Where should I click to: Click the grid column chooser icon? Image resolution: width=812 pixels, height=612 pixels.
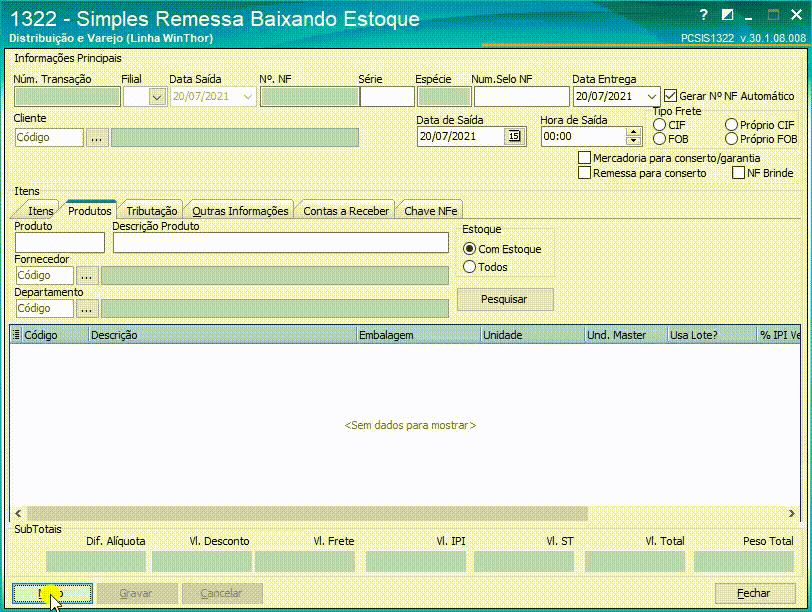[16, 335]
